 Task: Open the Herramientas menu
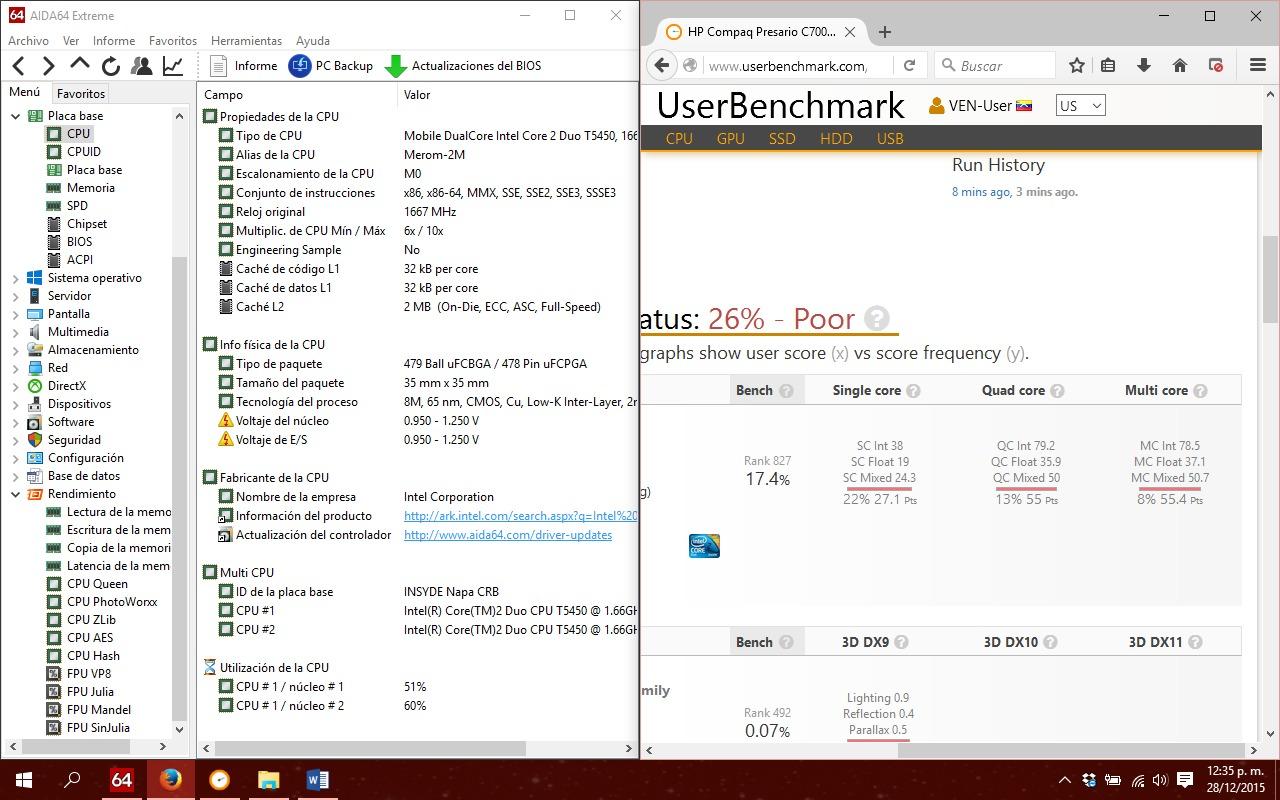(246, 41)
